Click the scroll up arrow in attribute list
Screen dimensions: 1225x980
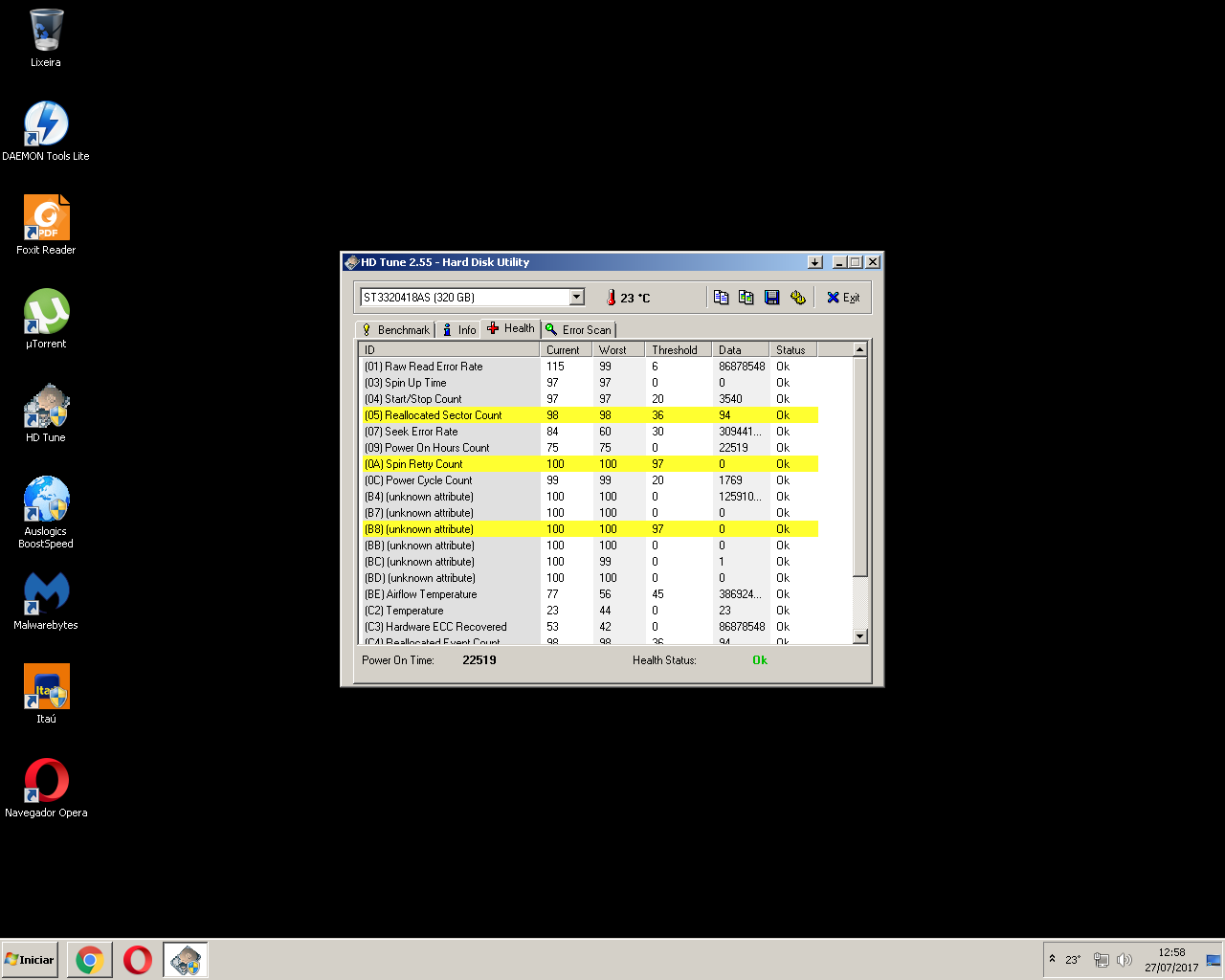coord(859,349)
